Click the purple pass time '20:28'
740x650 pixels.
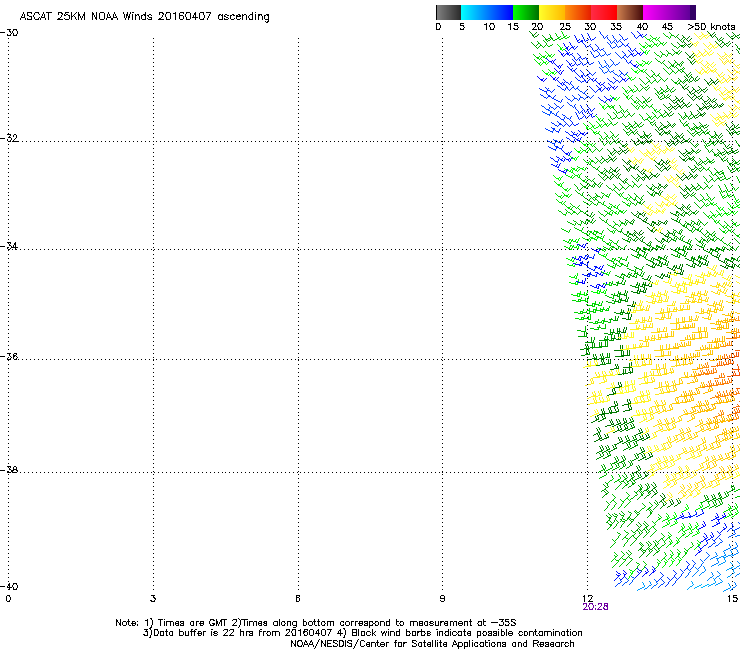pos(595,607)
